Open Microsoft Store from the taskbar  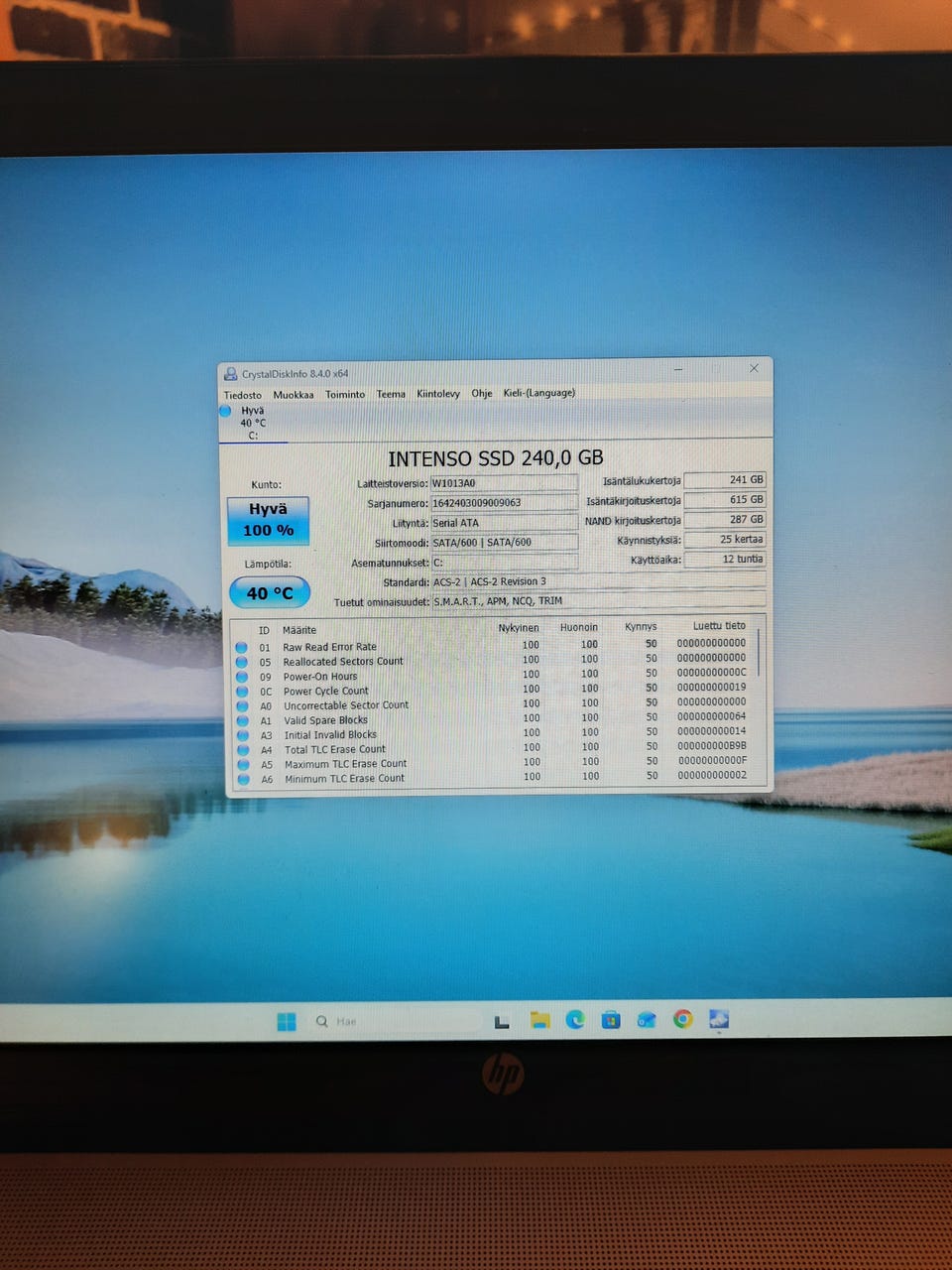pos(611,1019)
